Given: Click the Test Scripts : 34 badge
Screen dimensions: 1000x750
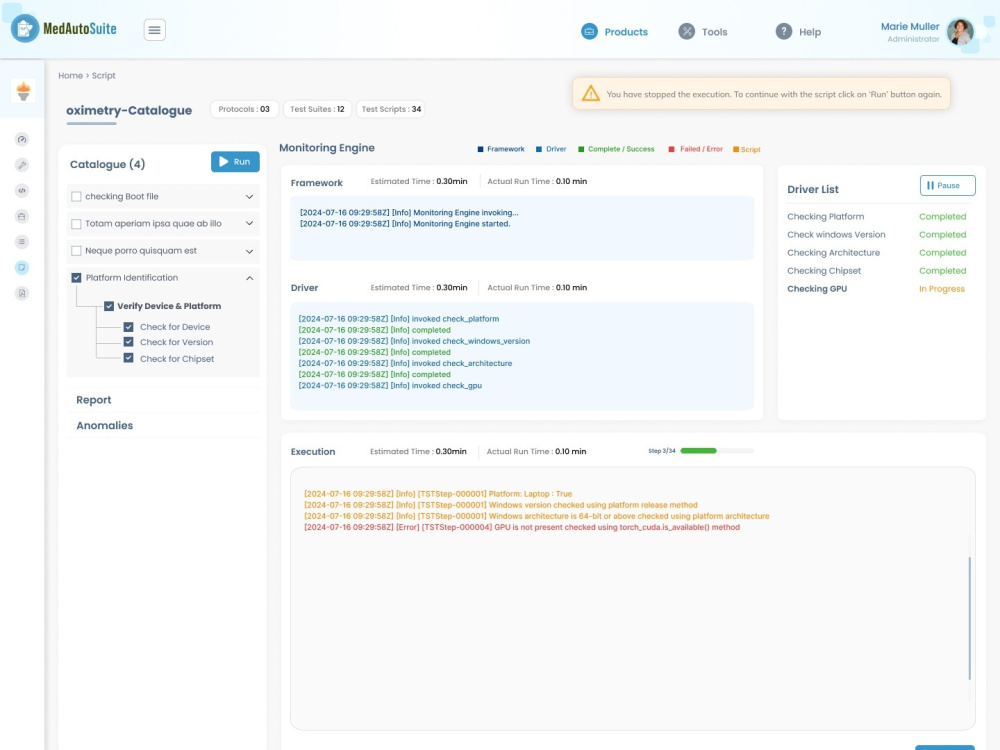Looking at the screenshot, I should [391, 109].
